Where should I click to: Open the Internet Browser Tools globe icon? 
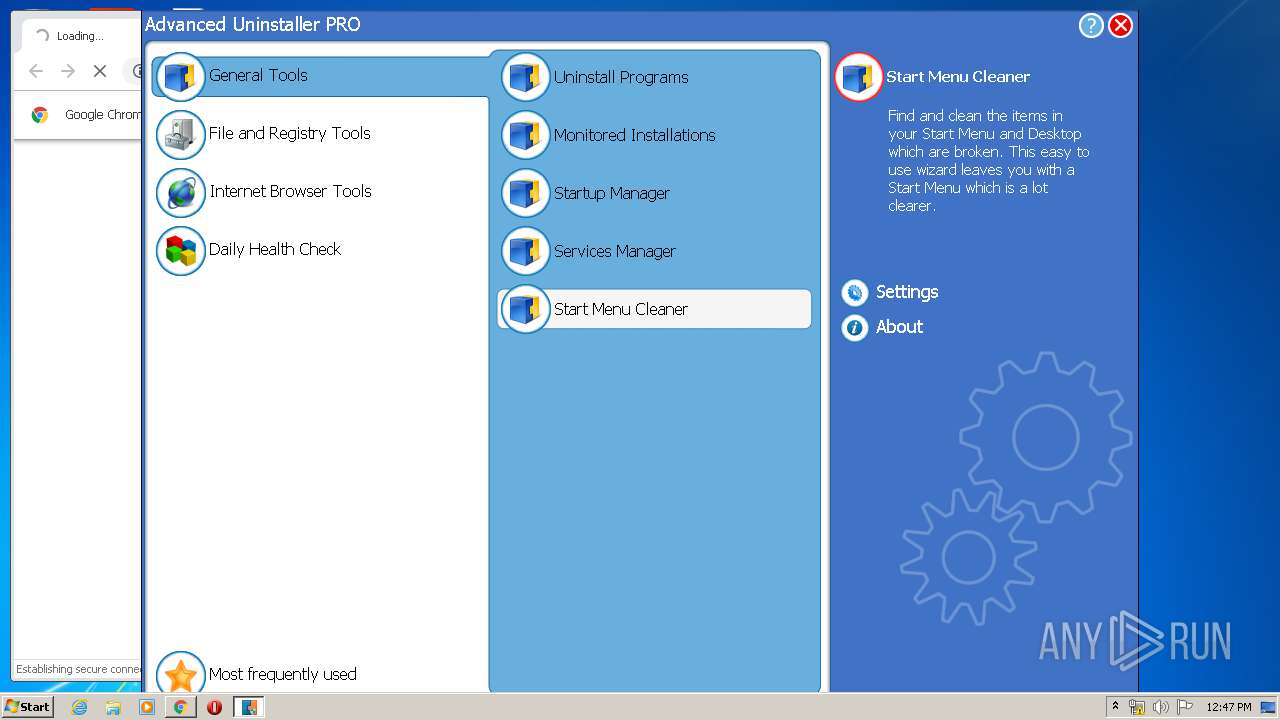181,193
